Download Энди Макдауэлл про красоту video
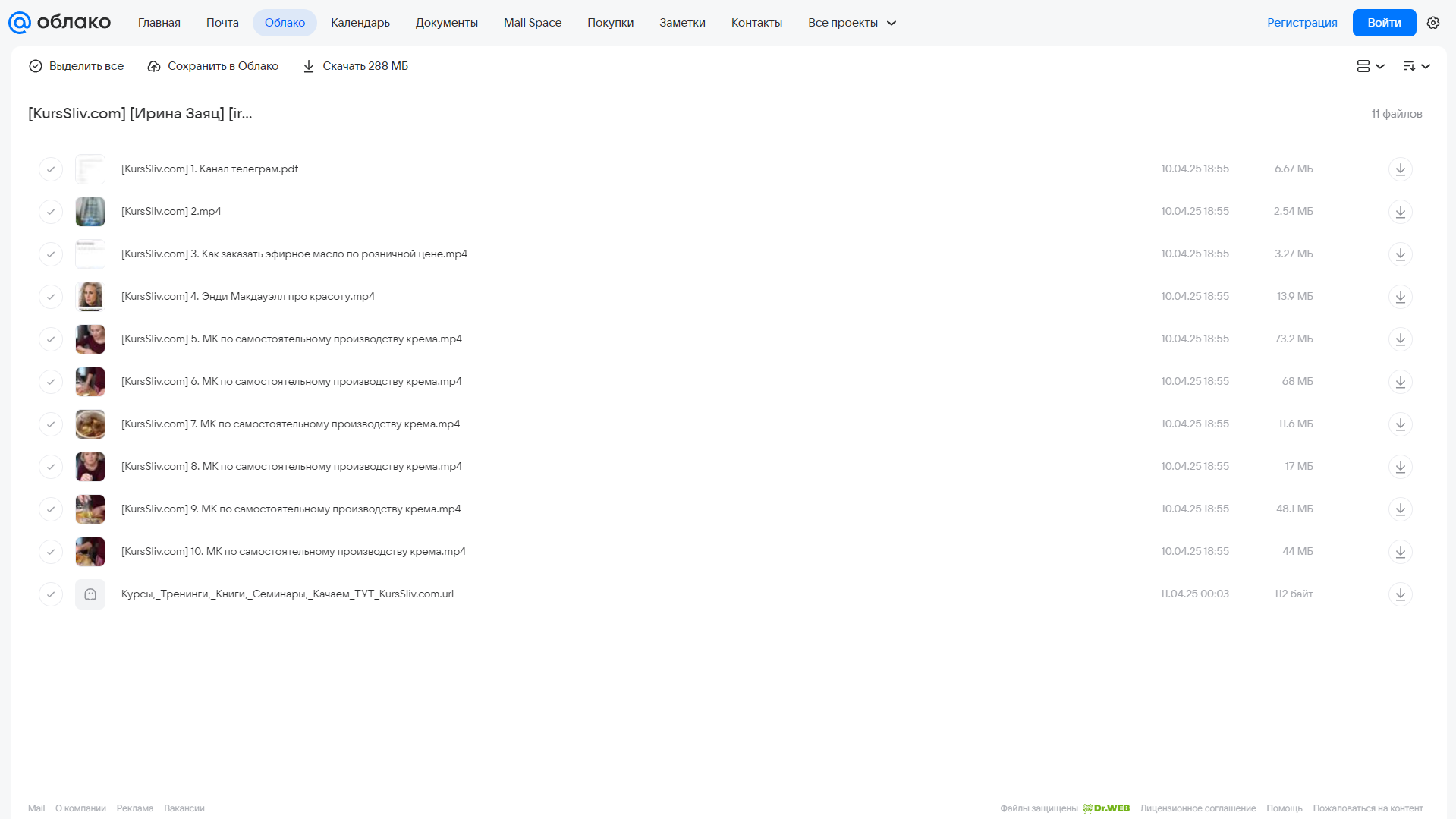The width and height of the screenshot is (1456, 819). [1400, 297]
